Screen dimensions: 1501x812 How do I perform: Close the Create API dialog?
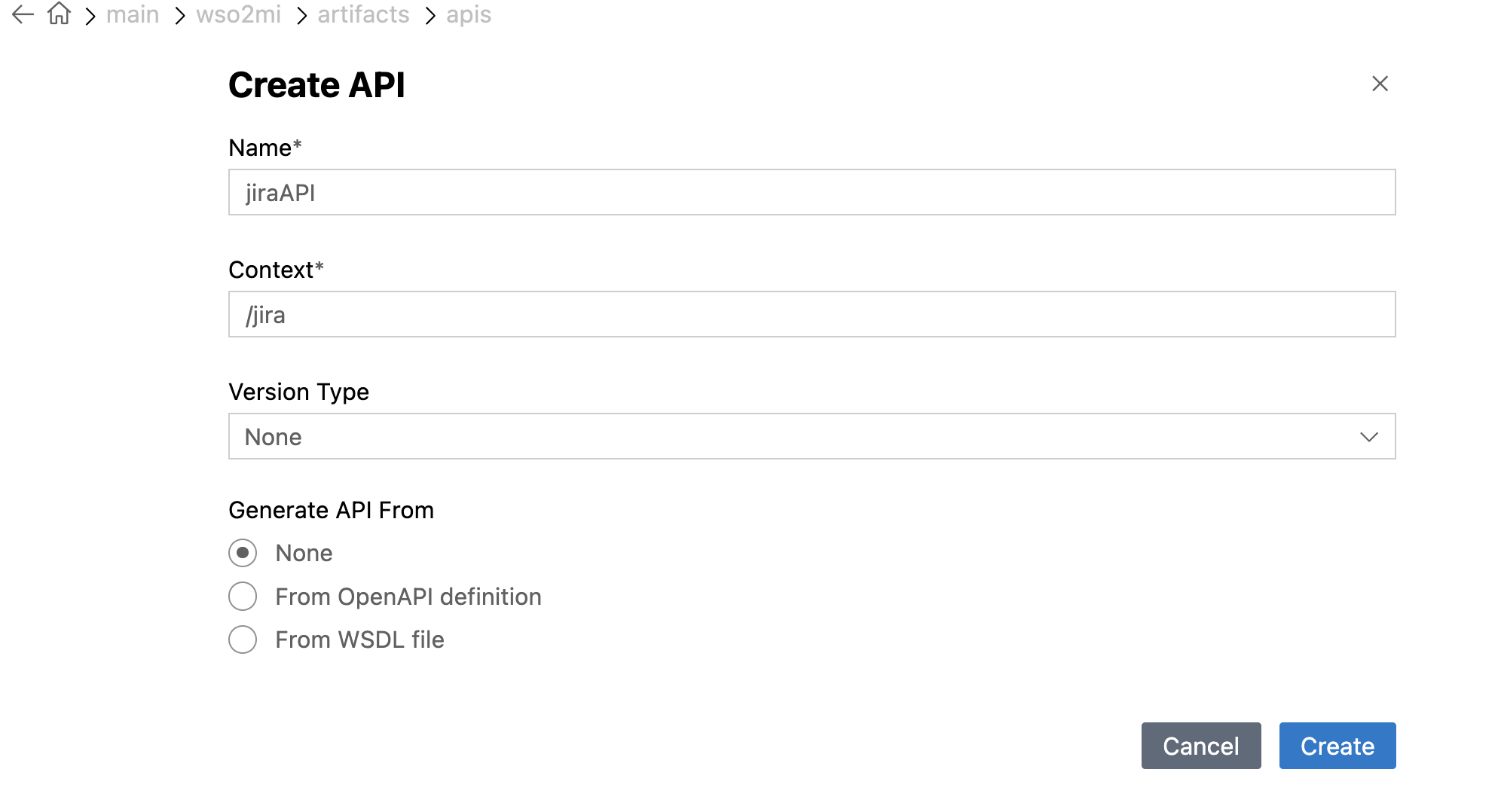point(1380,84)
